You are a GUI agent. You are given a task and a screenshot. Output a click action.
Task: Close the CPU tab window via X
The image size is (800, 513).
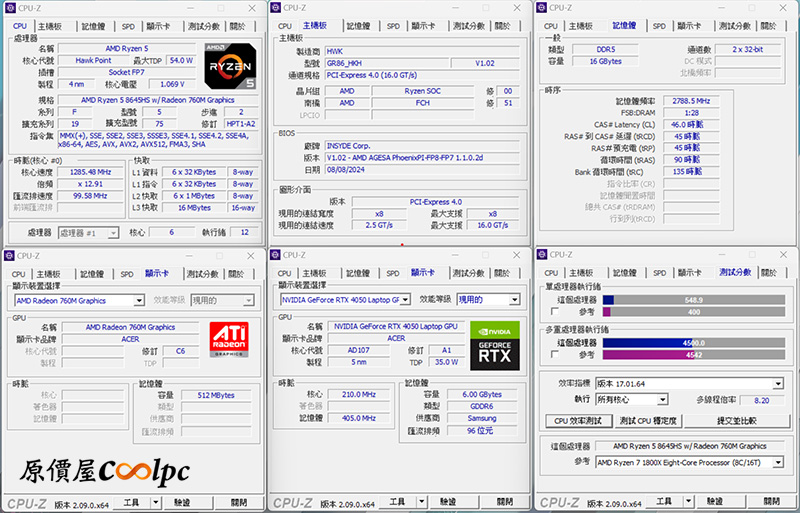pos(252,8)
